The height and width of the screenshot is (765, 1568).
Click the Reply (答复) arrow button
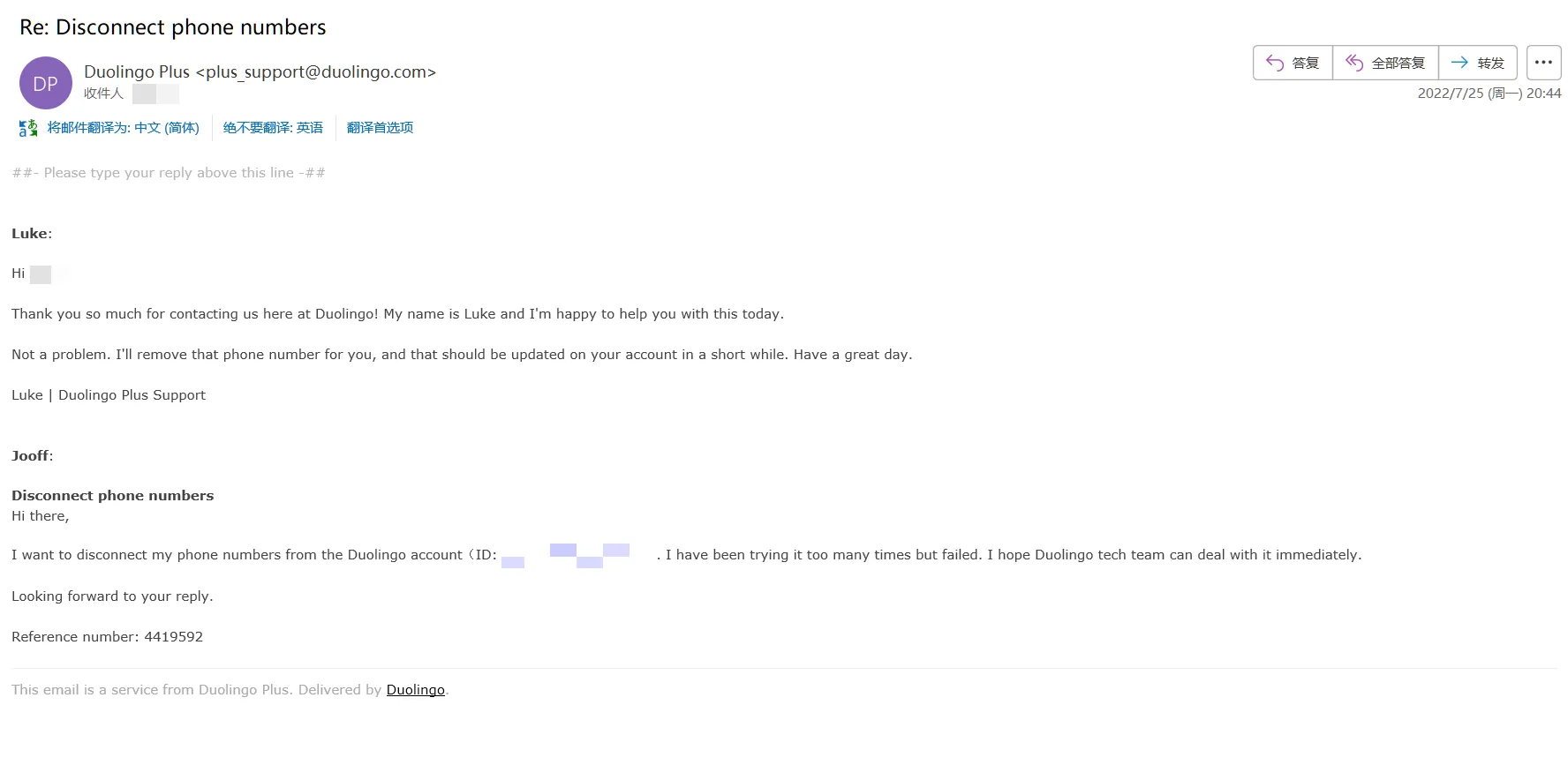1293,63
